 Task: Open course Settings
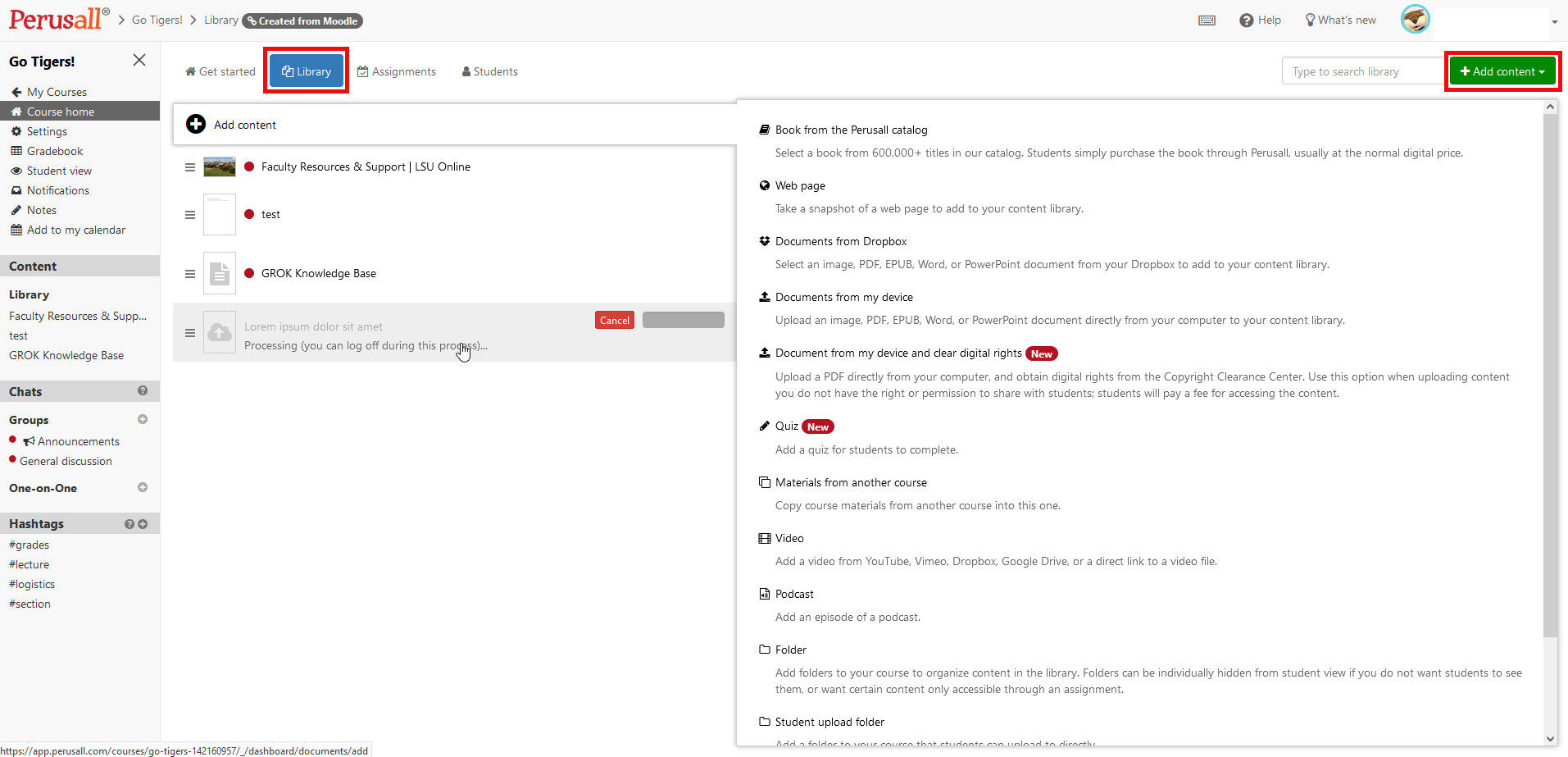(39, 131)
